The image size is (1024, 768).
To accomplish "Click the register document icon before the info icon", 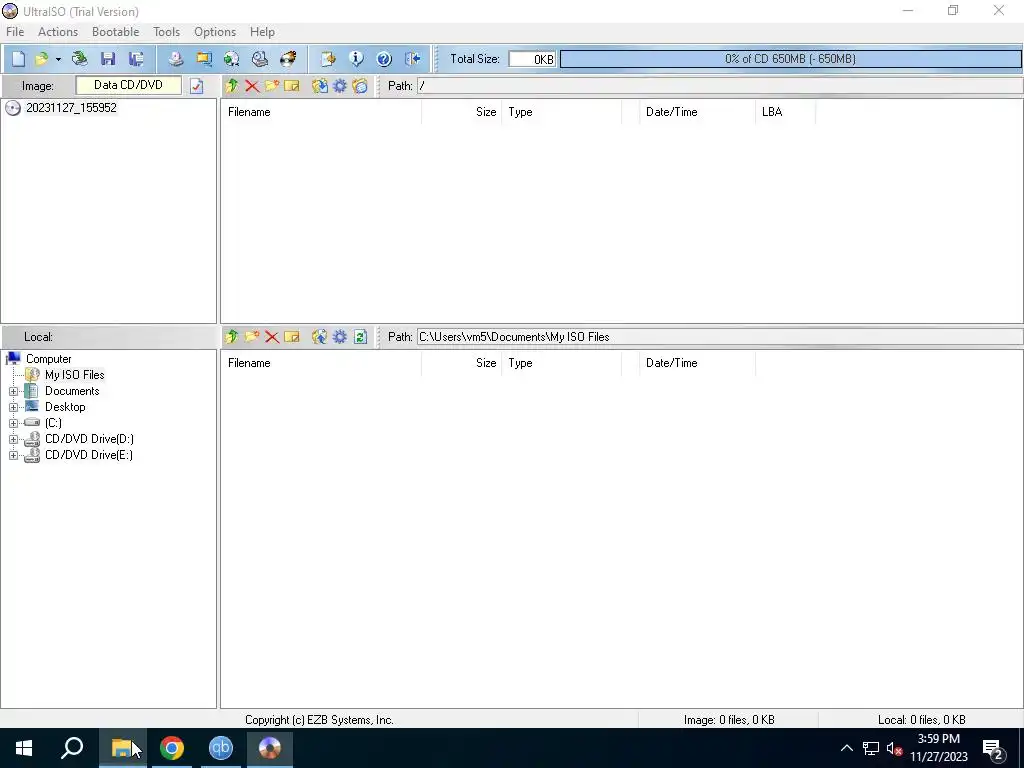I will pyautogui.click(x=328, y=59).
